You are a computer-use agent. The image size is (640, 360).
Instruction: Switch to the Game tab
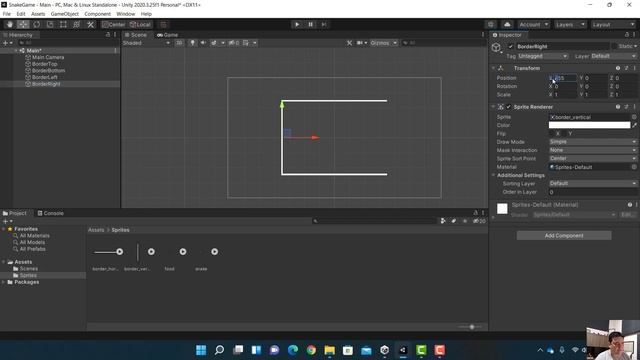pyautogui.click(x=168, y=35)
